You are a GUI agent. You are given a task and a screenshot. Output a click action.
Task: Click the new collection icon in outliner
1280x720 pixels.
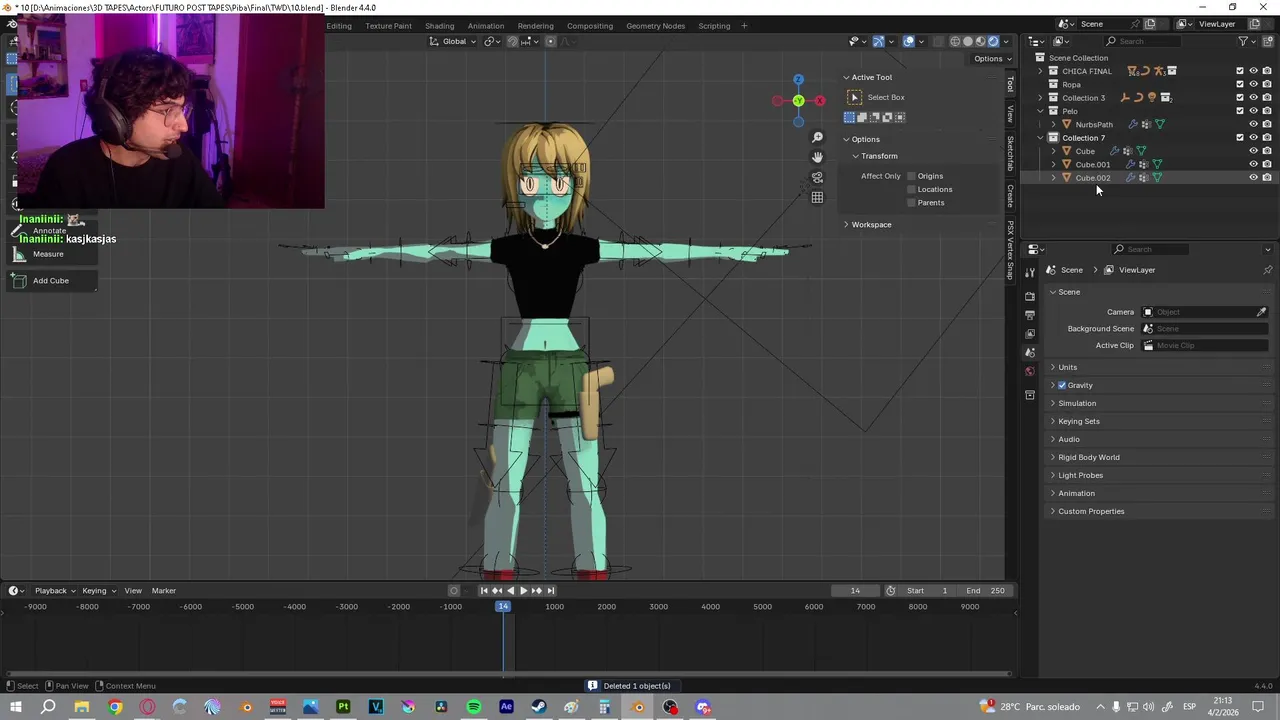pyautogui.click(x=1267, y=41)
